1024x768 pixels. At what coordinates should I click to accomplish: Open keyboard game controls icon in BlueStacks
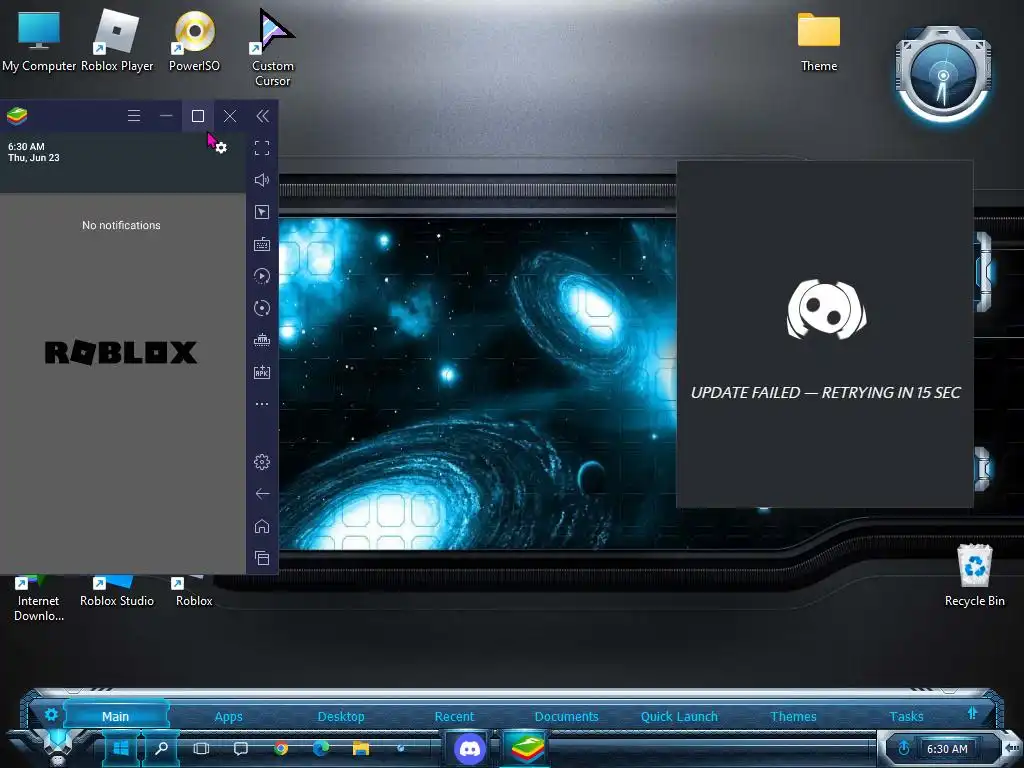click(x=262, y=244)
